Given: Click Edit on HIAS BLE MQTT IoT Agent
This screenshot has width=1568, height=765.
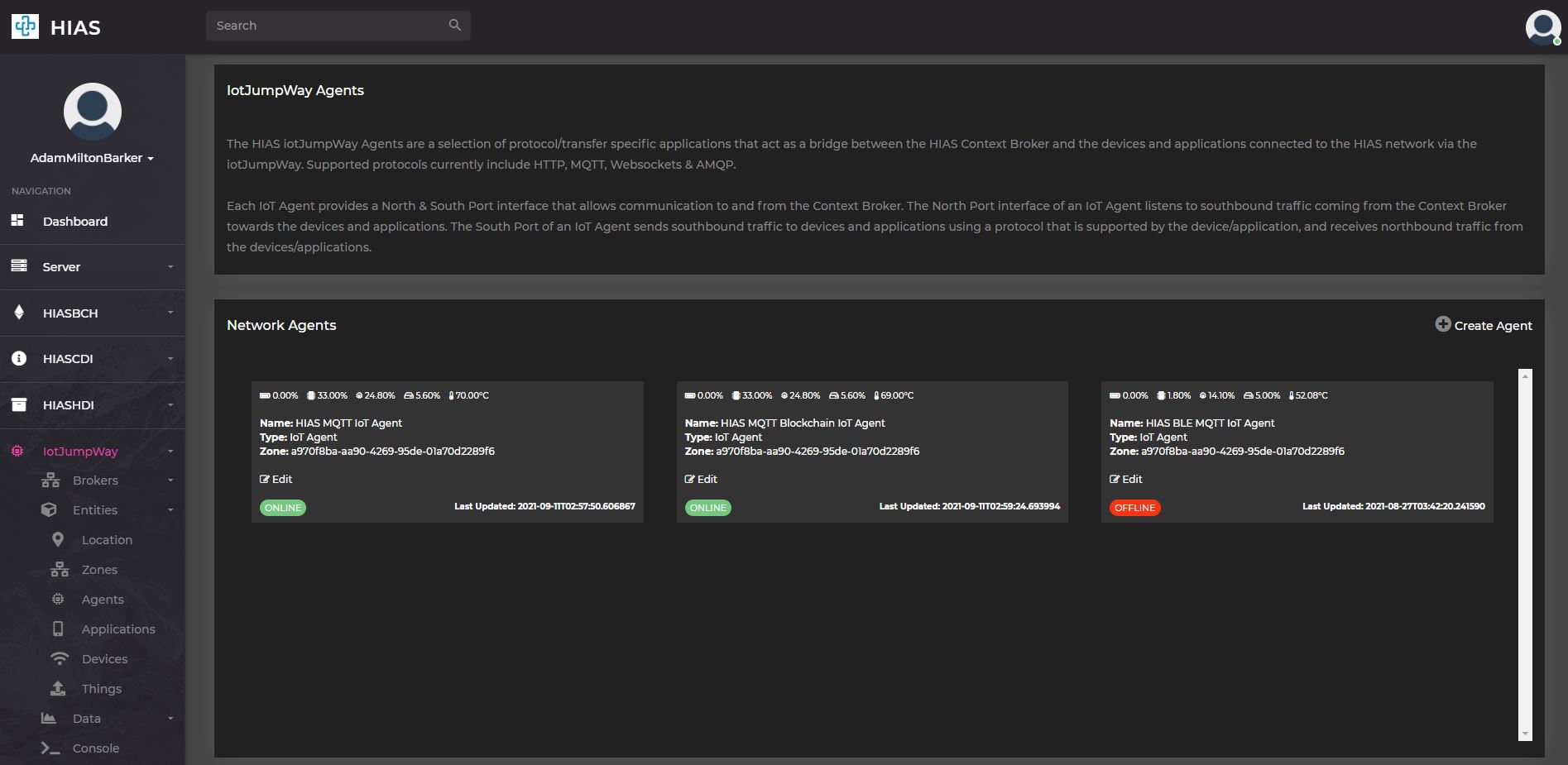Looking at the screenshot, I should tap(1126, 479).
